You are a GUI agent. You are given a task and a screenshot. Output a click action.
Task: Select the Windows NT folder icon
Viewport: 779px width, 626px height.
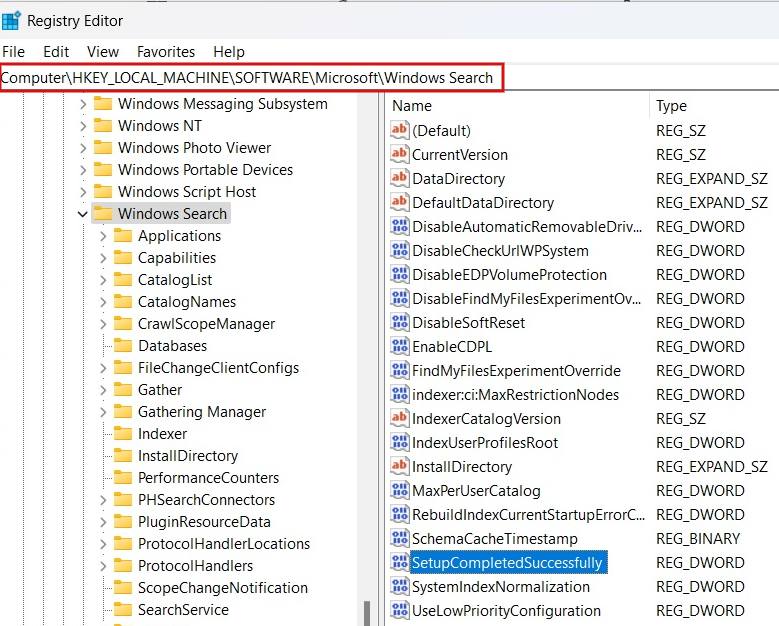point(103,125)
